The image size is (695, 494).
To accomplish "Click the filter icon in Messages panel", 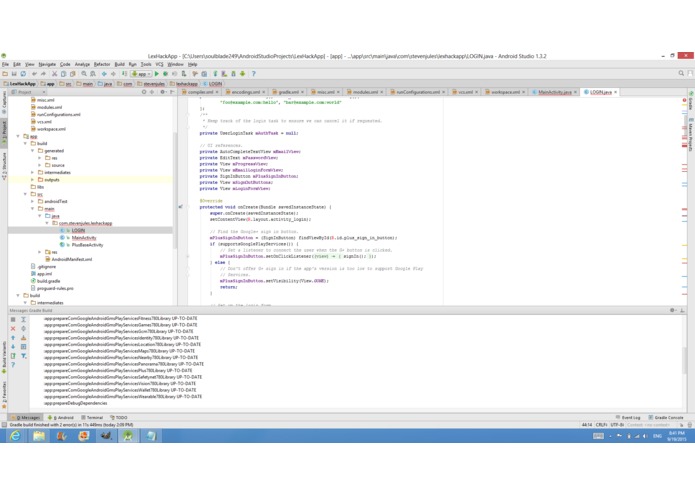I will coord(23,356).
